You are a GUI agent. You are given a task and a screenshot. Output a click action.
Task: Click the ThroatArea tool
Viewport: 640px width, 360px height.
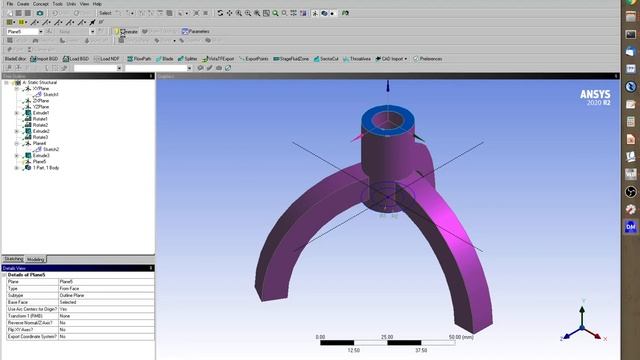(357, 59)
